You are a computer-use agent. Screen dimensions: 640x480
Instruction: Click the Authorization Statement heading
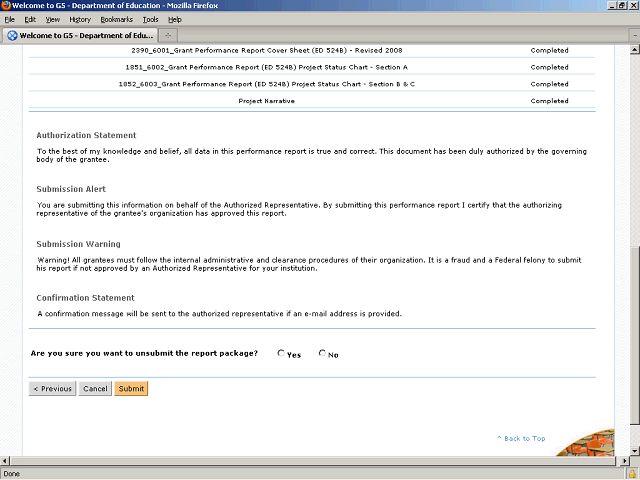tap(86, 135)
